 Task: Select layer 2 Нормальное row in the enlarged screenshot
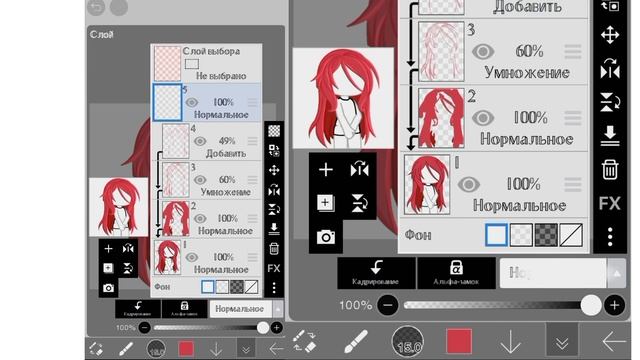(x=494, y=118)
